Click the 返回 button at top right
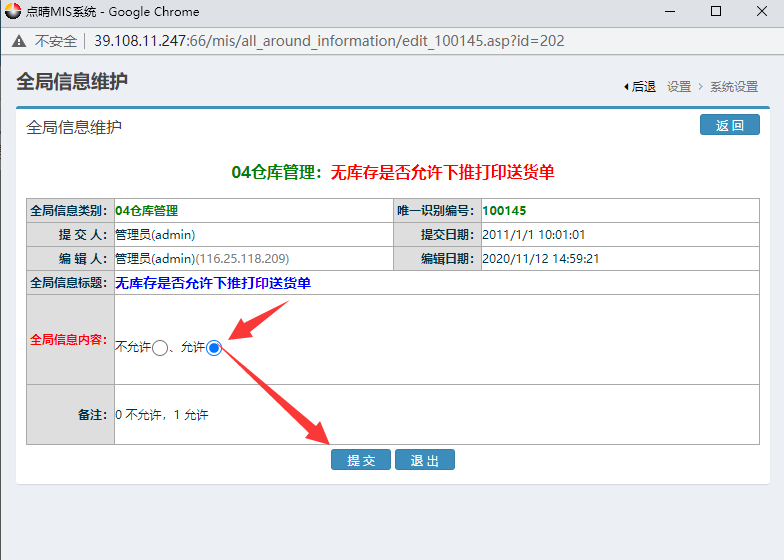Image resolution: width=784 pixels, height=560 pixels. (729, 125)
